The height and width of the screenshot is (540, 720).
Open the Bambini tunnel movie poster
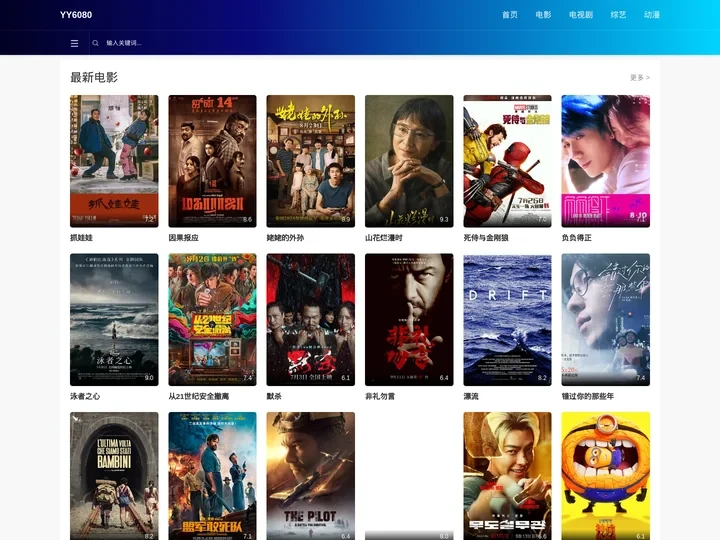click(x=114, y=476)
